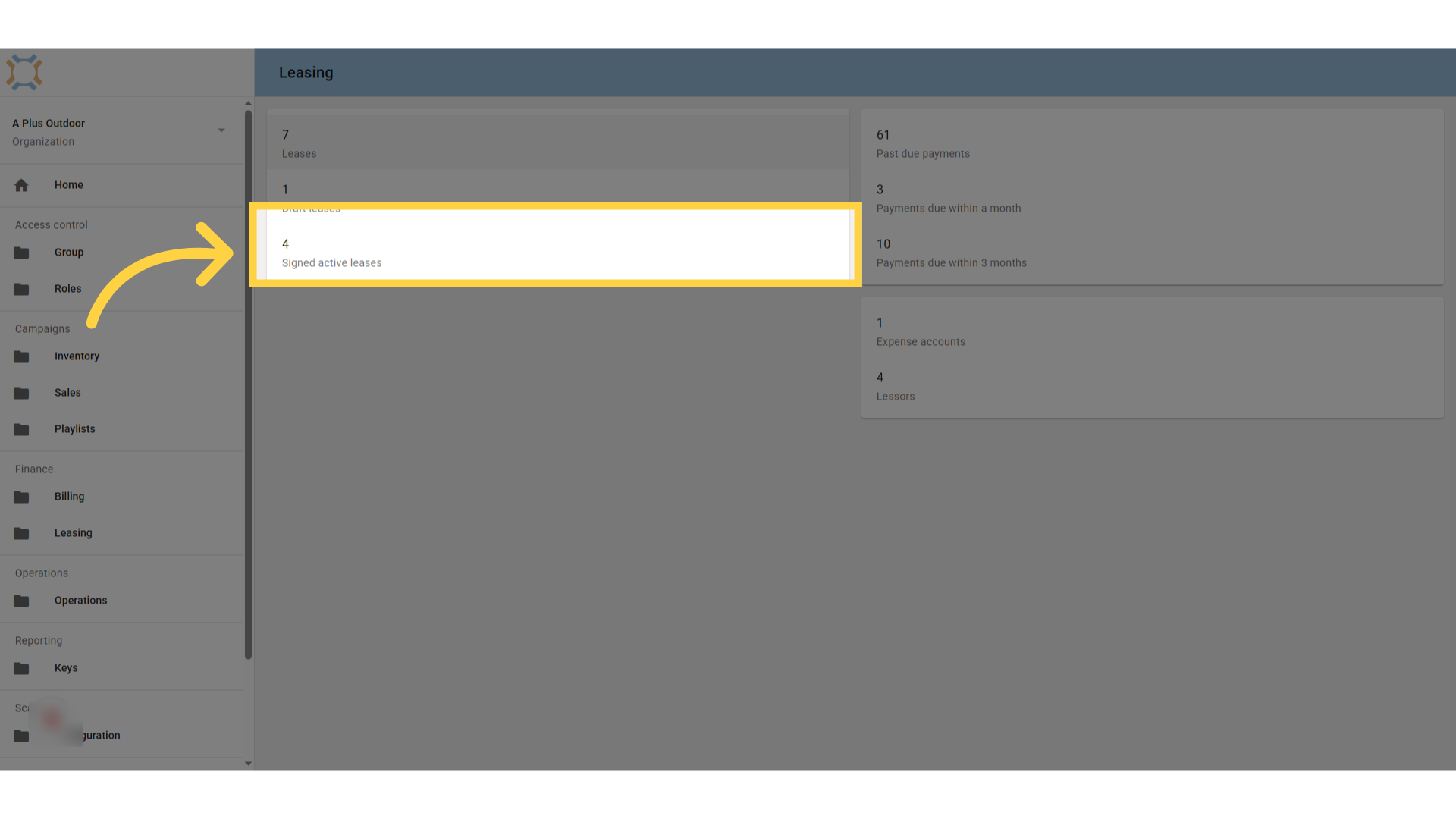View the Expense accounts entry
The width and height of the screenshot is (1456, 819).
click(x=1152, y=332)
